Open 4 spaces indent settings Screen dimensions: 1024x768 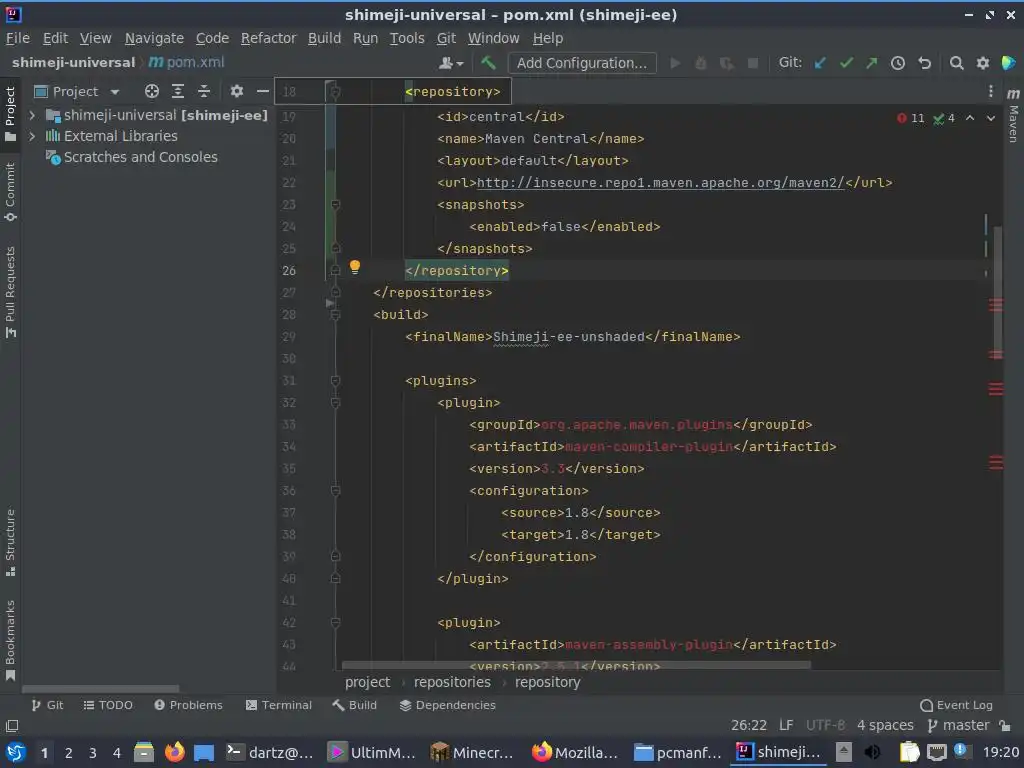pos(885,726)
